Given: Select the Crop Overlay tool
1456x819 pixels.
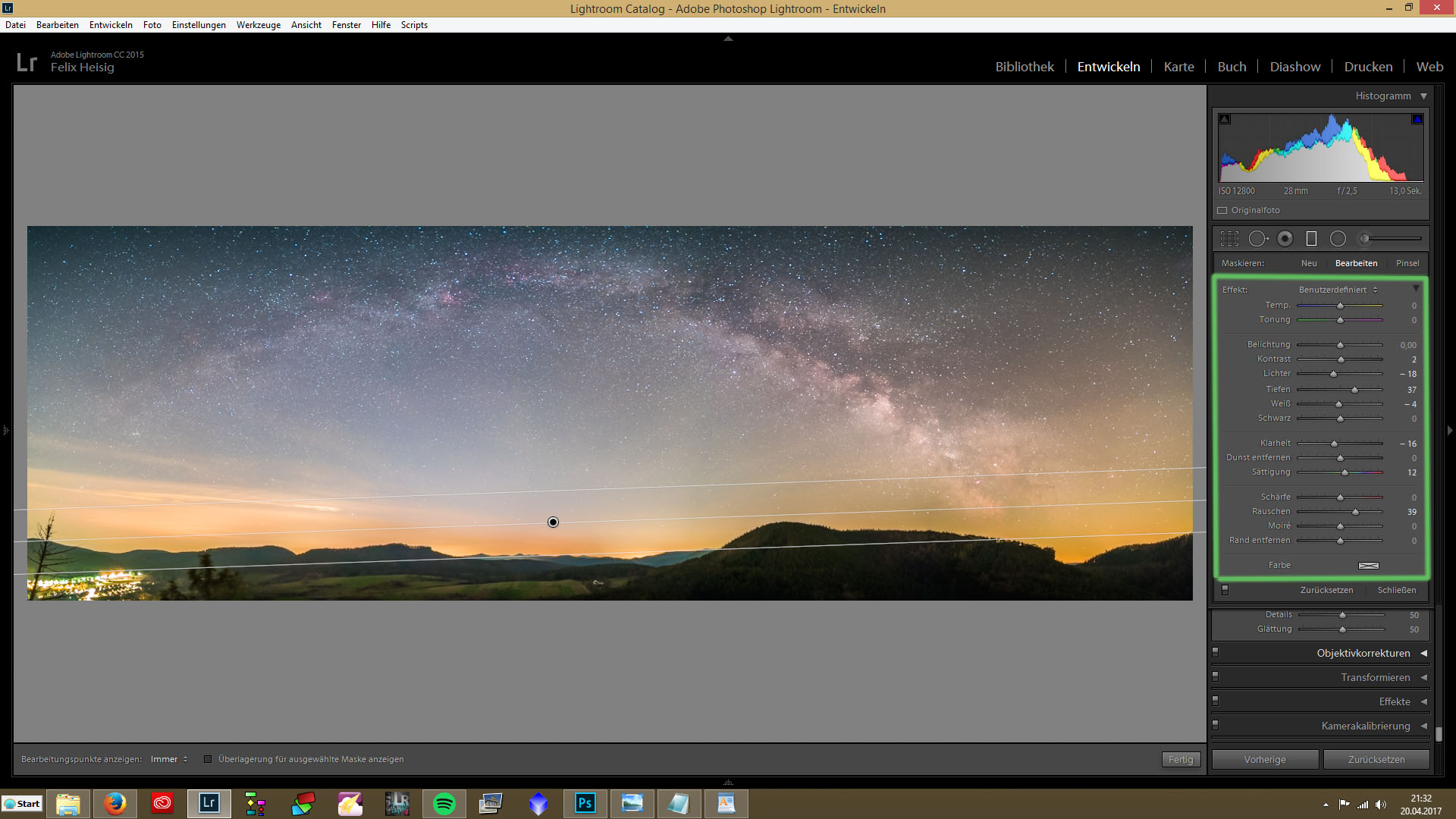Looking at the screenshot, I should tap(1229, 239).
